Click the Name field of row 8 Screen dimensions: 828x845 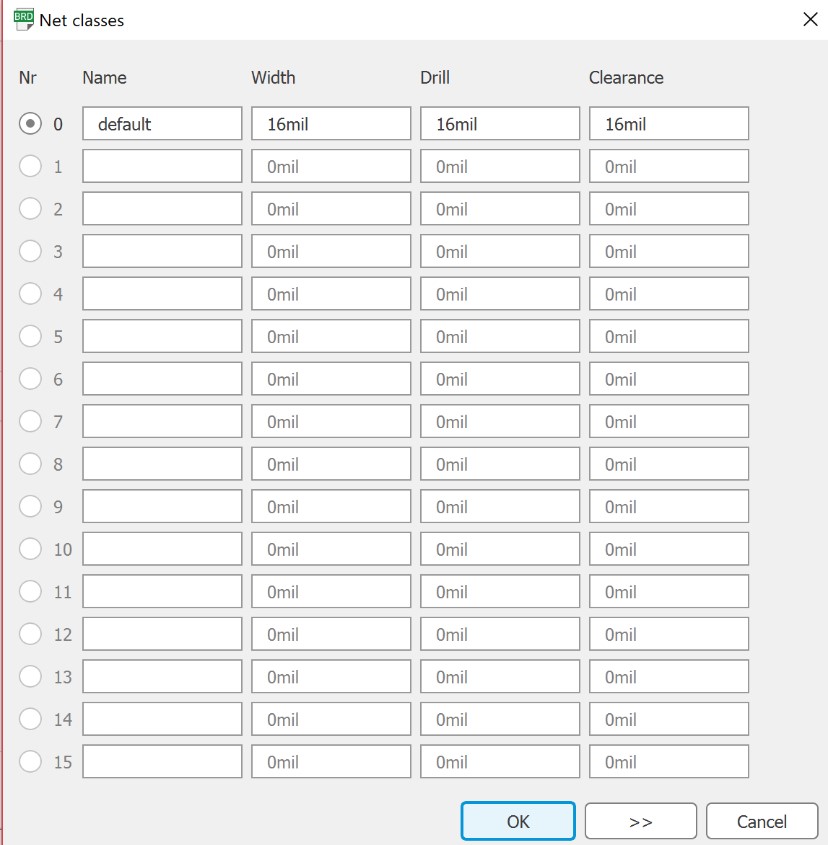pyautogui.click(x=162, y=464)
